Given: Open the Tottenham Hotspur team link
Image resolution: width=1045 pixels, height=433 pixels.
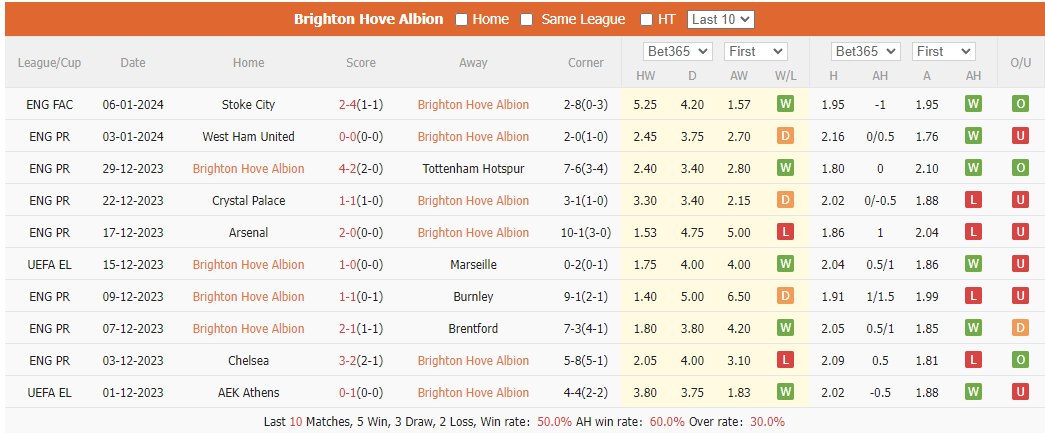Looking at the screenshot, I should click(473, 168).
